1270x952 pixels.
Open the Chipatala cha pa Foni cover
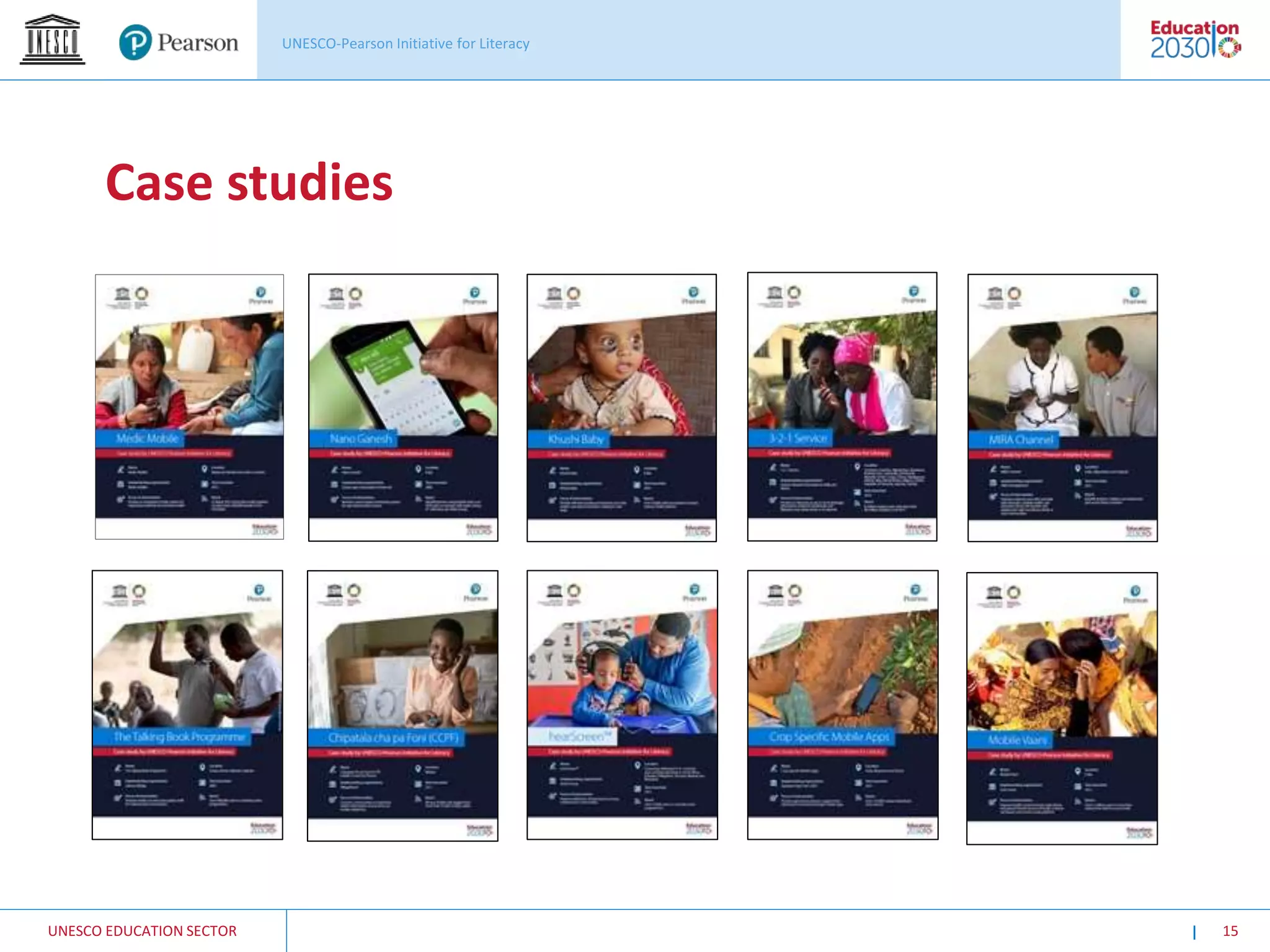(402, 705)
